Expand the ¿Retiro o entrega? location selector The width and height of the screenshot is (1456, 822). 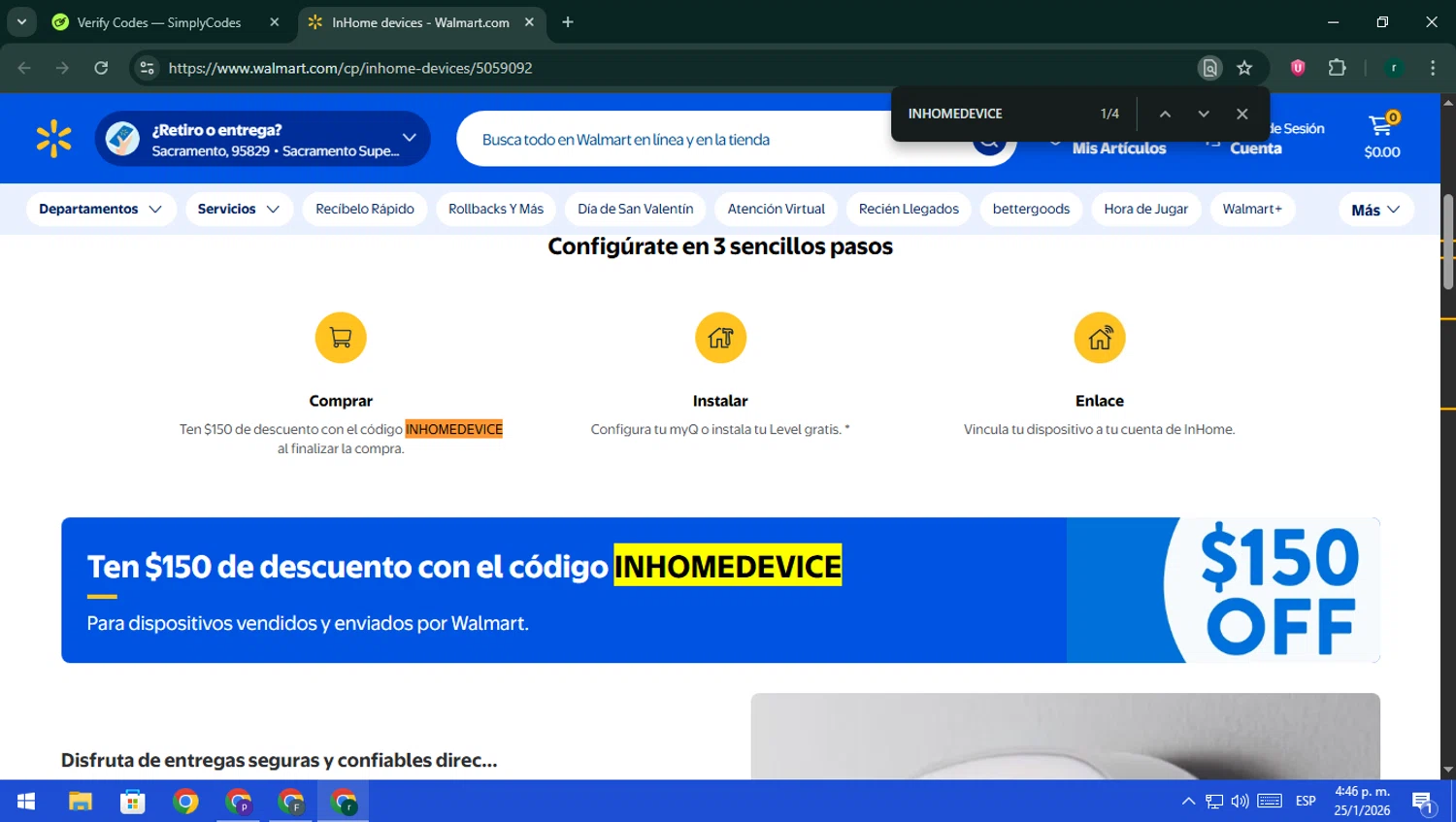click(x=262, y=139)
